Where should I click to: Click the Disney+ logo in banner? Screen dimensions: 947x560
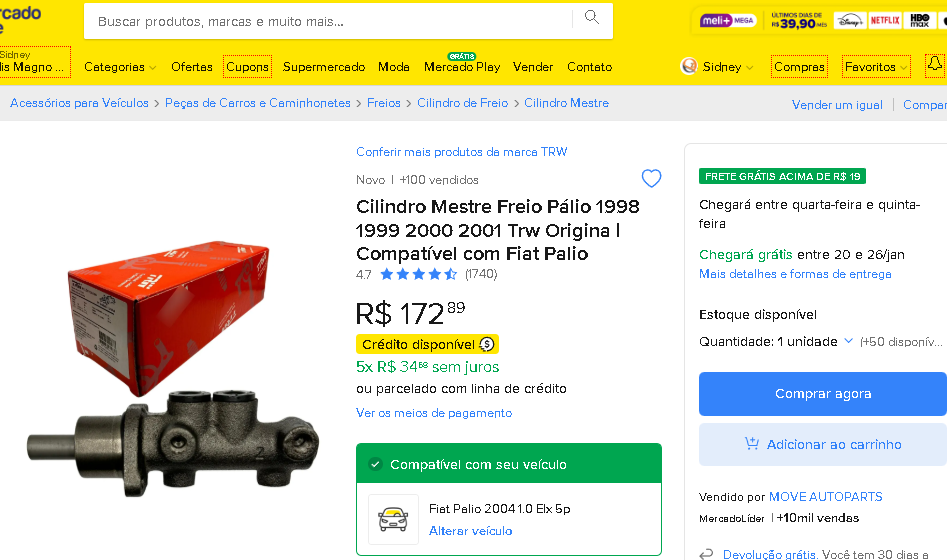[x=849, y=21]
